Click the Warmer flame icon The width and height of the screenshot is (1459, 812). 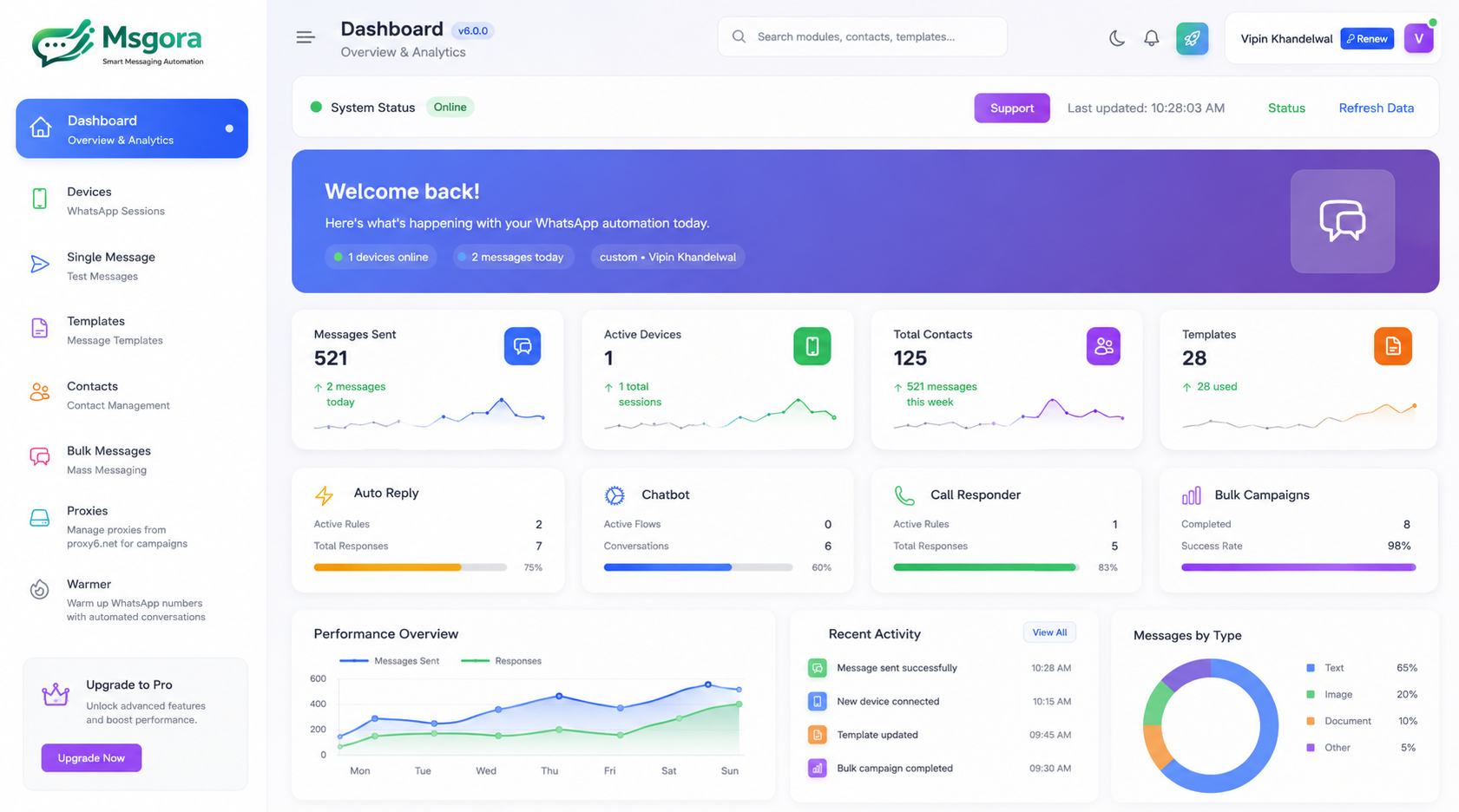(x=40, y=590)
